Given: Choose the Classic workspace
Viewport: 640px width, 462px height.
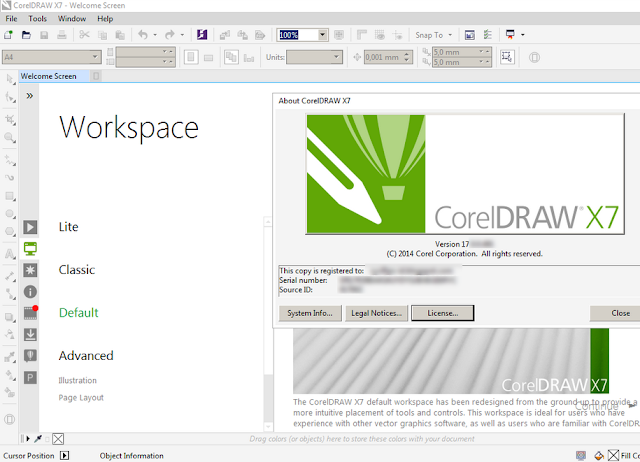Looking at the screenshot, I should [x=77, y=270].
